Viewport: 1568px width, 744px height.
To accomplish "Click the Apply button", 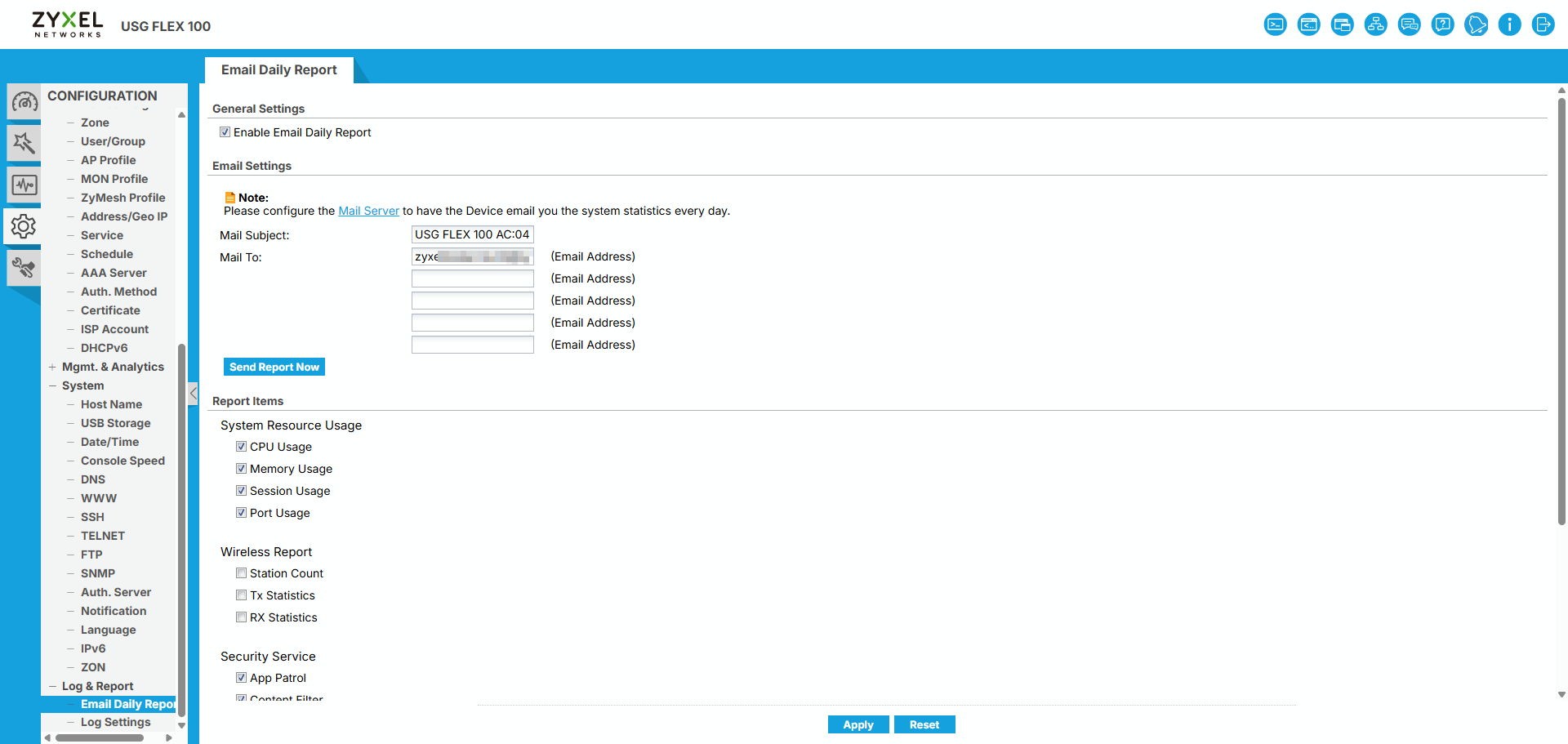I will pyautogui.click(x=858, y=724).
